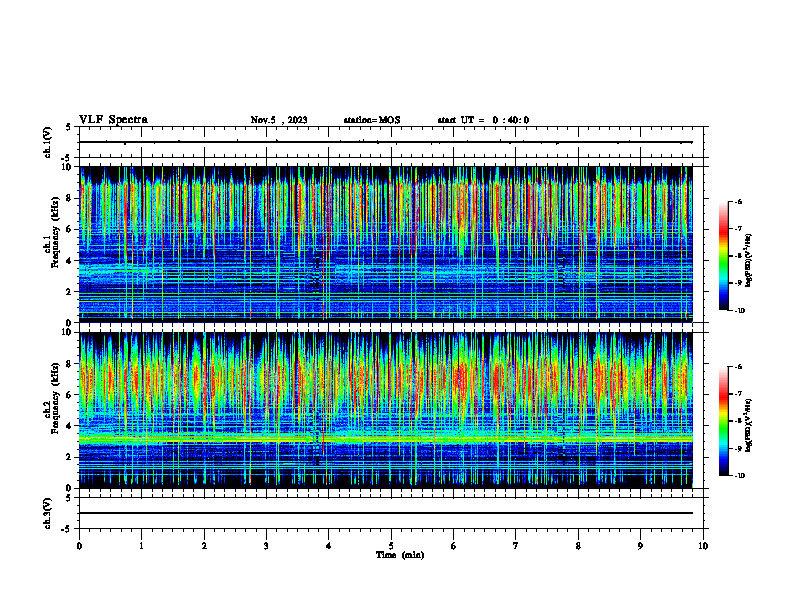792x612 pixels.
Task: Click time axis tick label "1"
Action: [141, 546]
